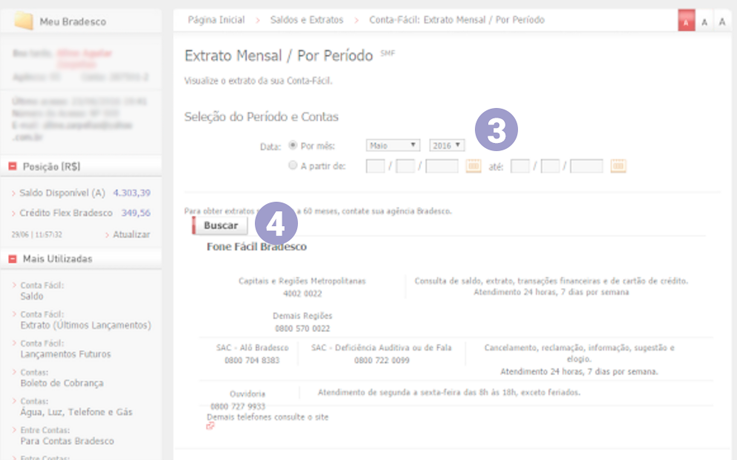This screenshot has height=460, width=737.
Task: Click SAC phone number 0800 704 8383
Action: [252, 360]
